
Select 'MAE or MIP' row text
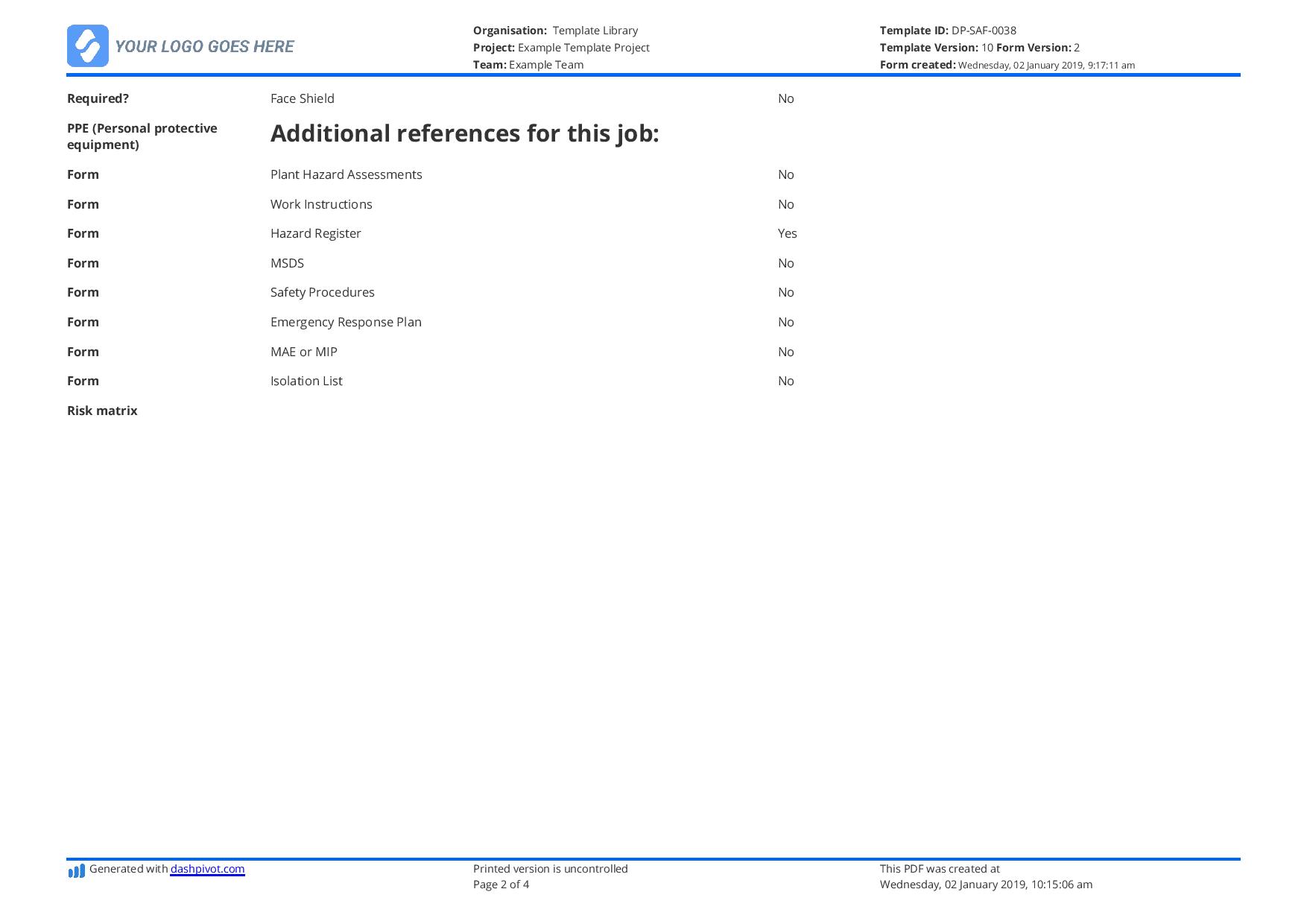(304, 352)
